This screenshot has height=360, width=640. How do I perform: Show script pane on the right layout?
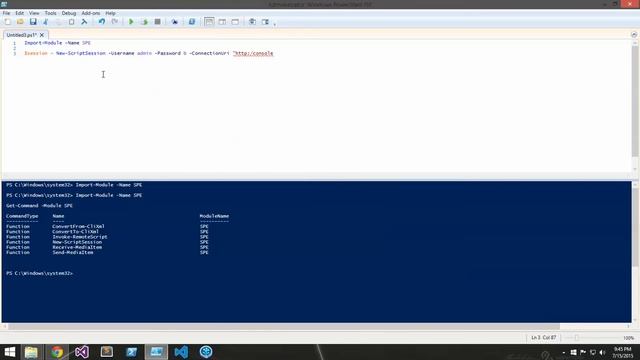[222, 22]
